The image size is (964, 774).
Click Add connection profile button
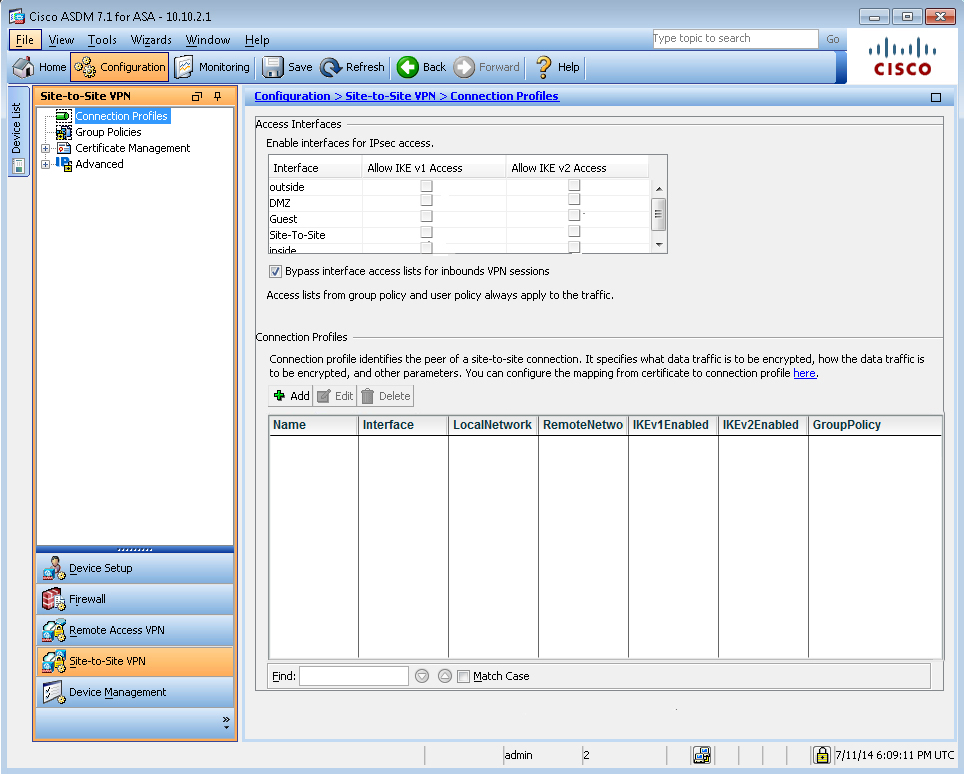tap(291, 396)
